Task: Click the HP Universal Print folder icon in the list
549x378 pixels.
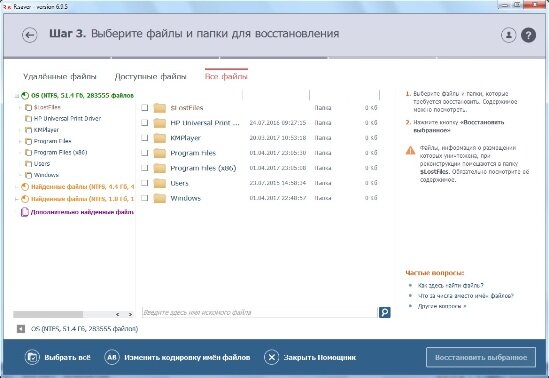Action: 160,123
